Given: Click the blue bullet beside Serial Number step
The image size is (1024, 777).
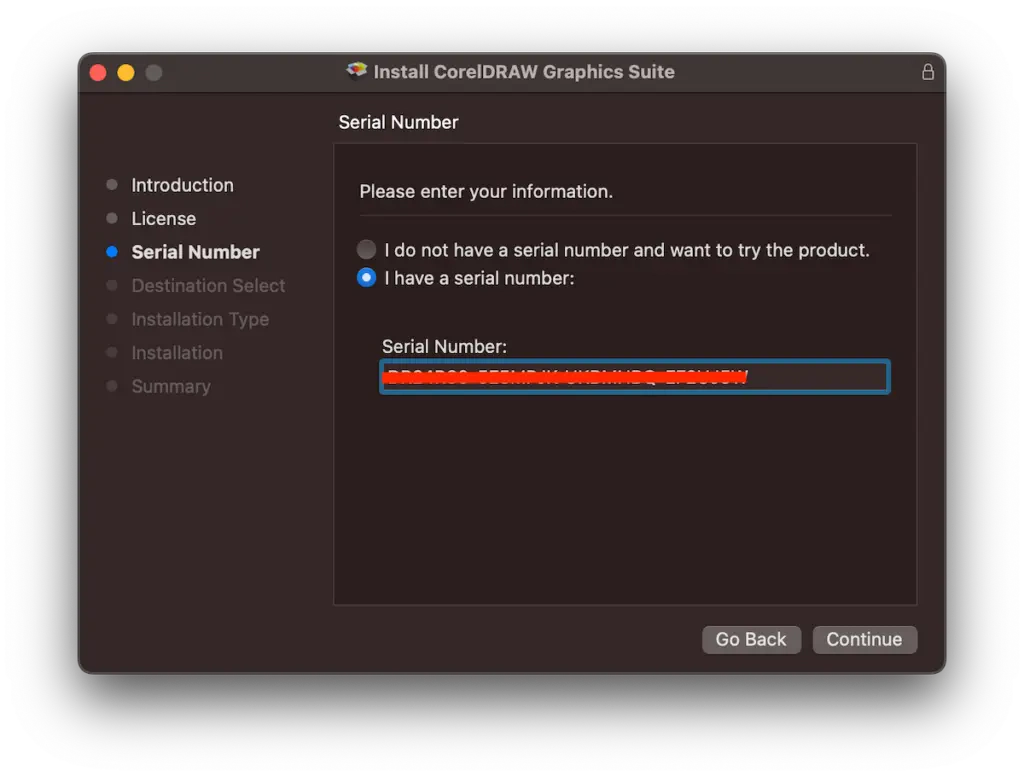Looking at the screenshot, I should pyautogui.click(x=112, y=252).
